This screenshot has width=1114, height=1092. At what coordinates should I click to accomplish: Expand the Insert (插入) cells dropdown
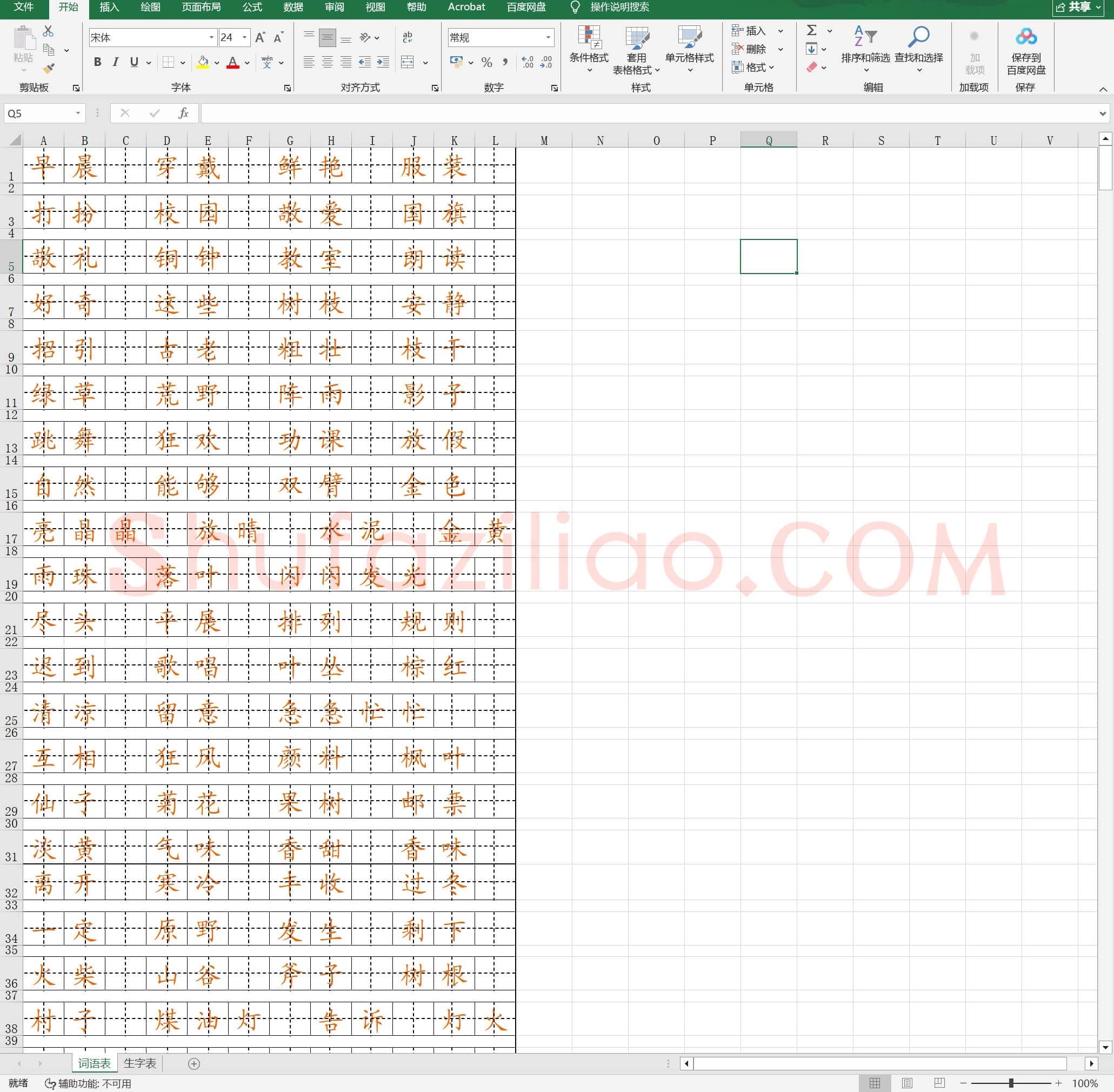tap(781, 31)
